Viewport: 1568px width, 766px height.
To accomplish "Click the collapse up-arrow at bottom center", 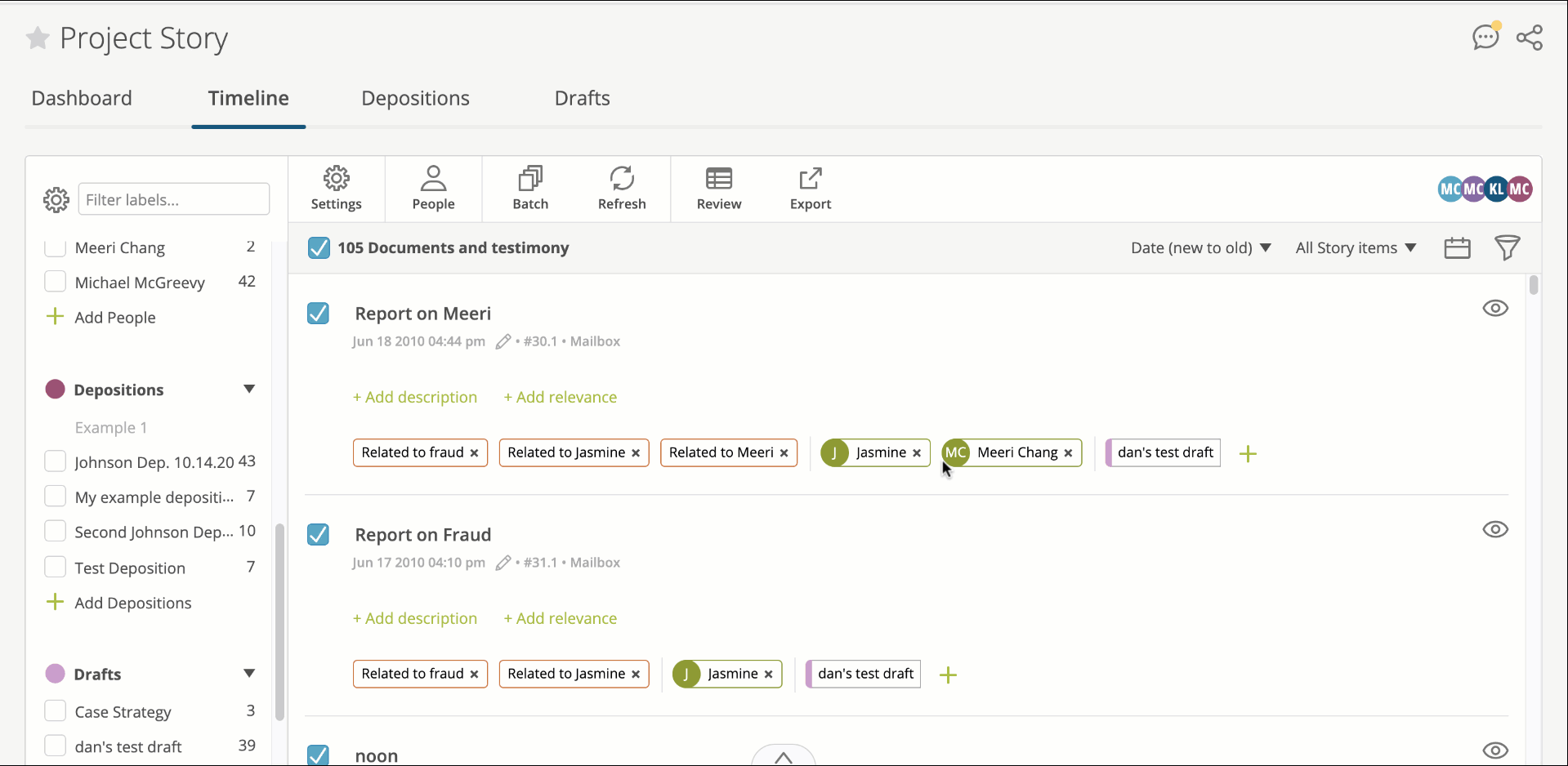I will (x=783, y=756).
